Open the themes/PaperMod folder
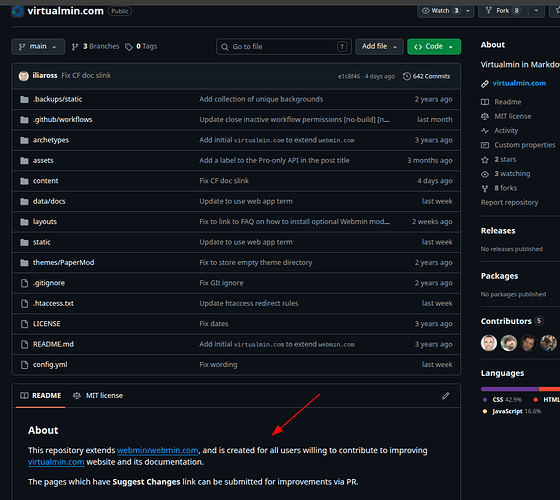560x500 pixels. click(63, 262)
